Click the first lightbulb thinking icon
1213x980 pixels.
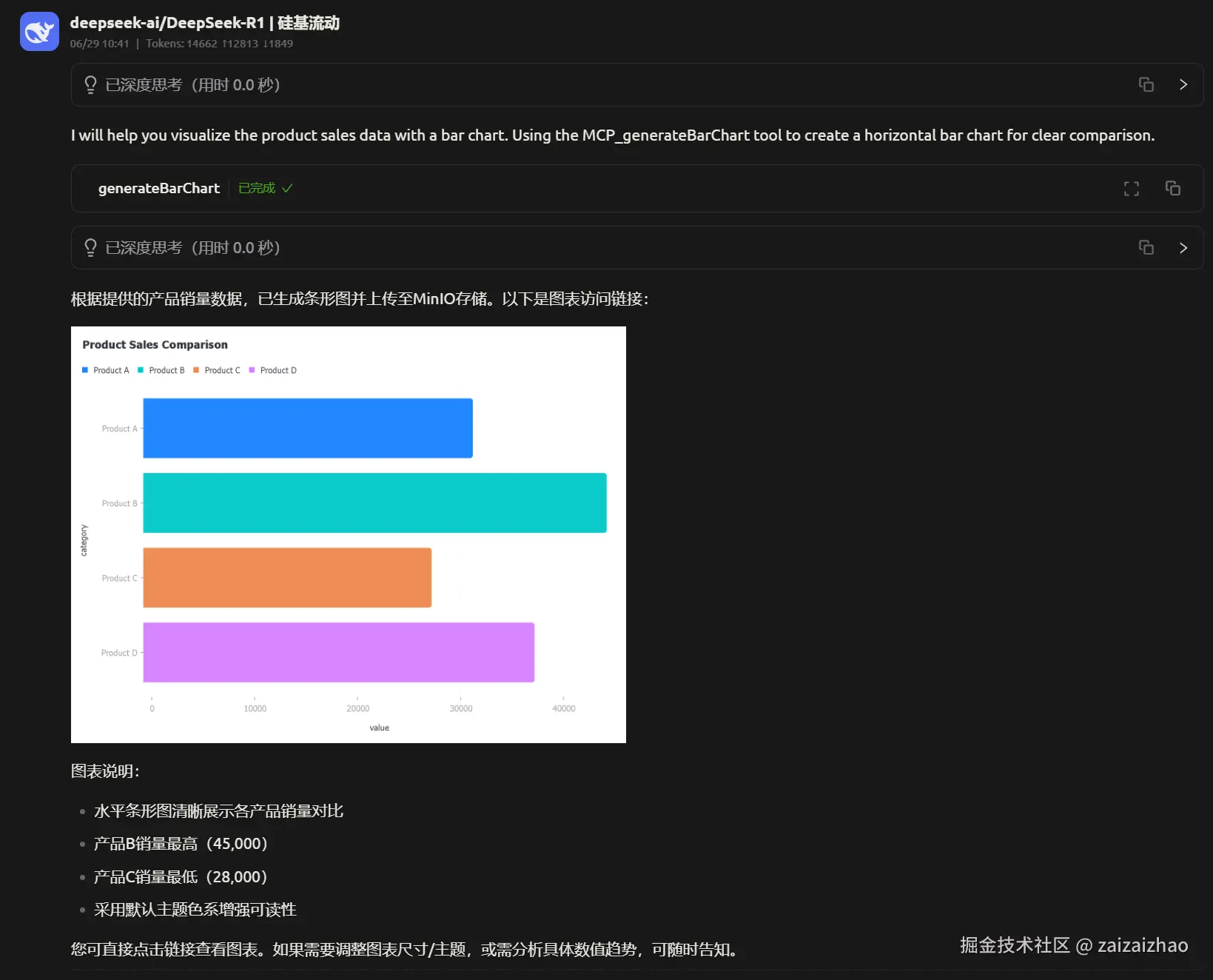coord(90,84)
